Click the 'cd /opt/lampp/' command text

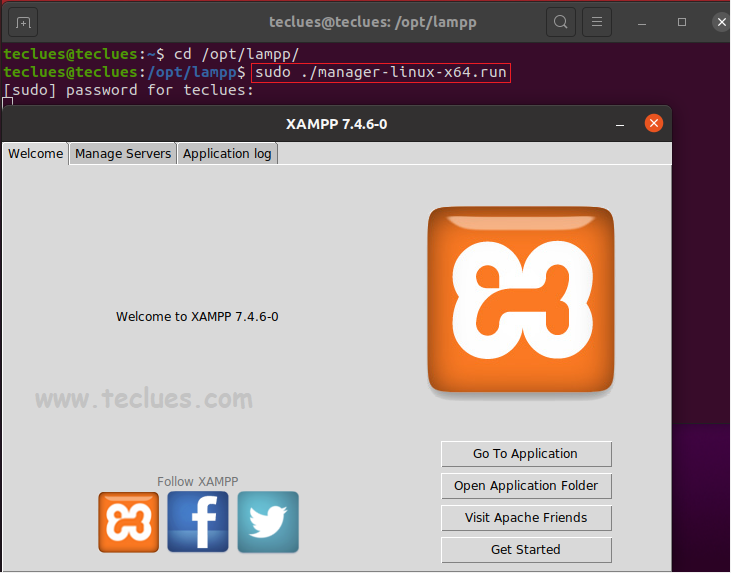click(236, 54)
